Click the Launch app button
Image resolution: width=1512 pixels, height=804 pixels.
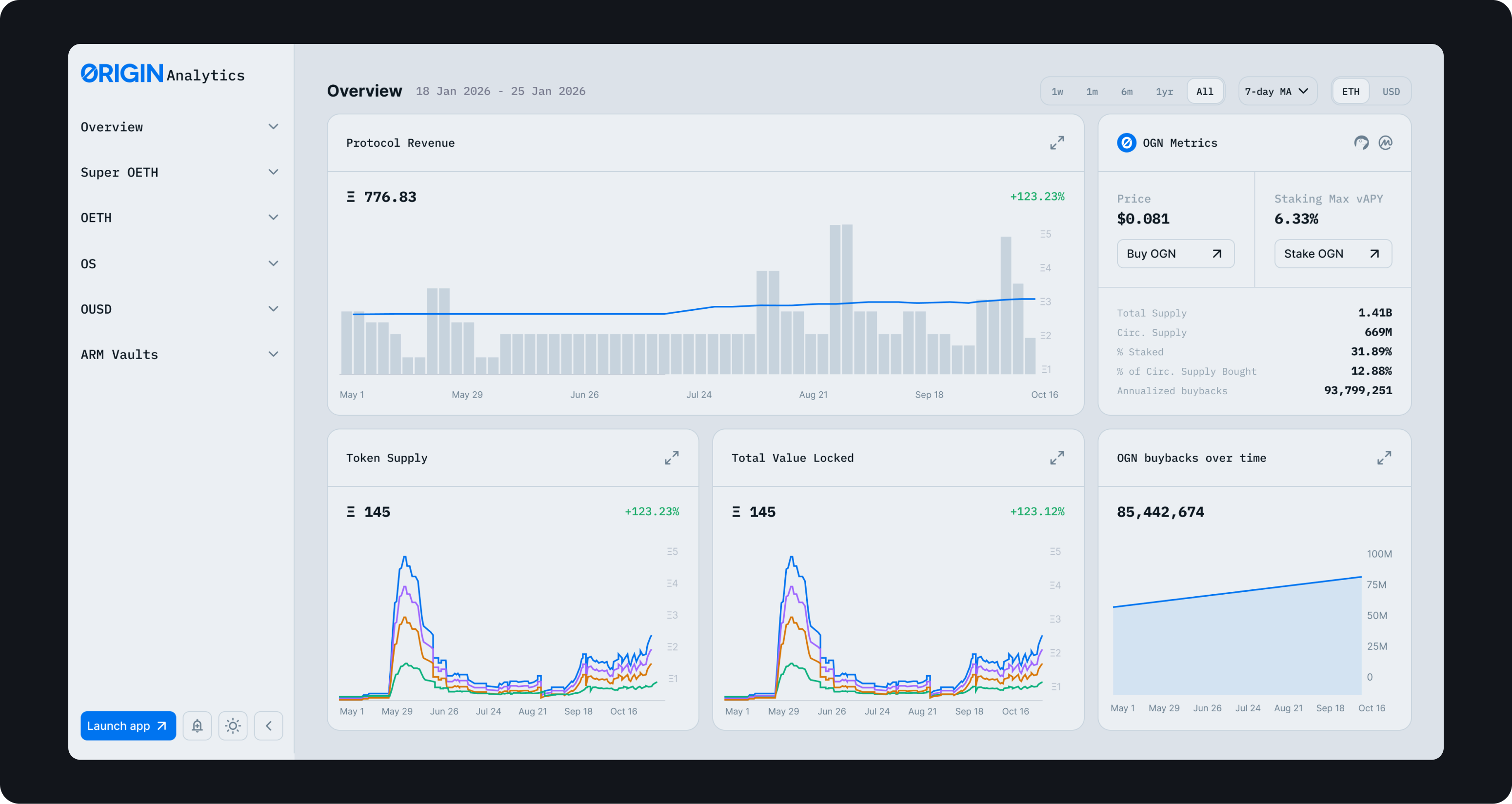(x=128, y=725)
